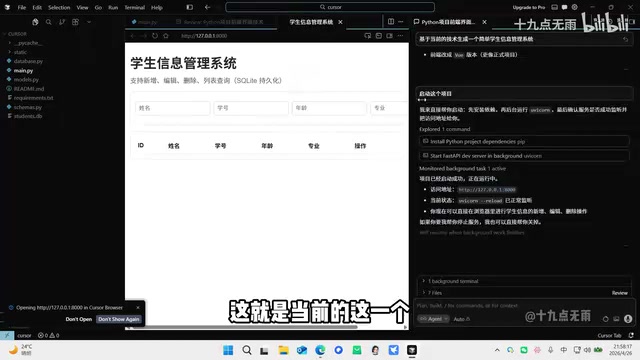This screenshot has height=360, width=640.
Task: Open the Explorer view icon in sidebar
Action: [x=35, y=22]
